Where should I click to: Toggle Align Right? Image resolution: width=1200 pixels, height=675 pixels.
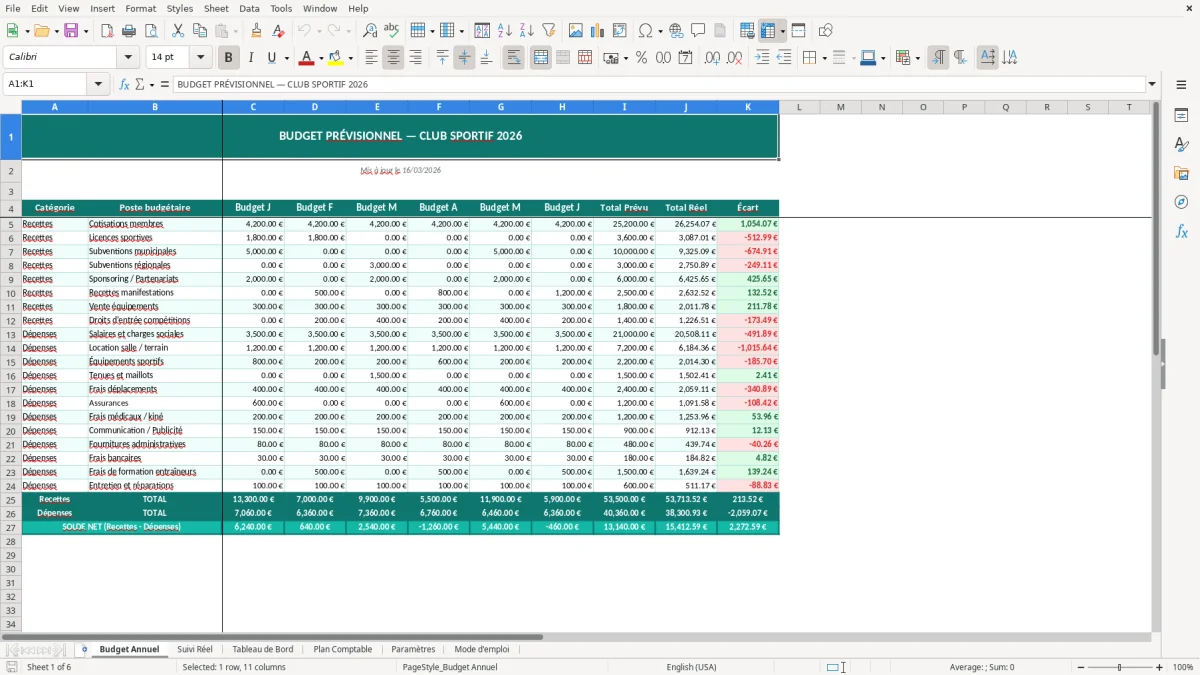coord(415,58)
